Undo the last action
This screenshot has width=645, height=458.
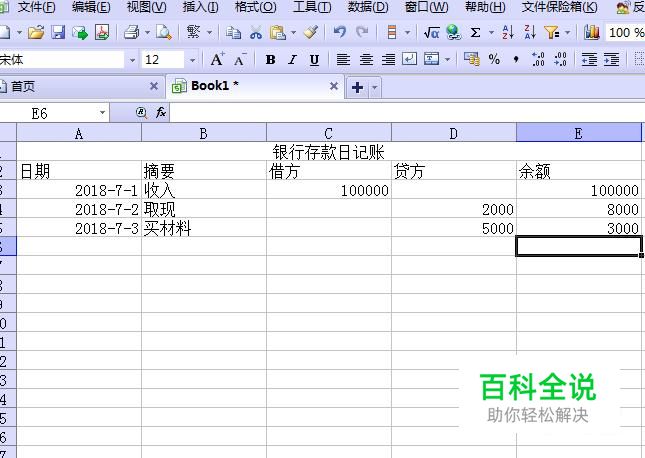point(340,33)
